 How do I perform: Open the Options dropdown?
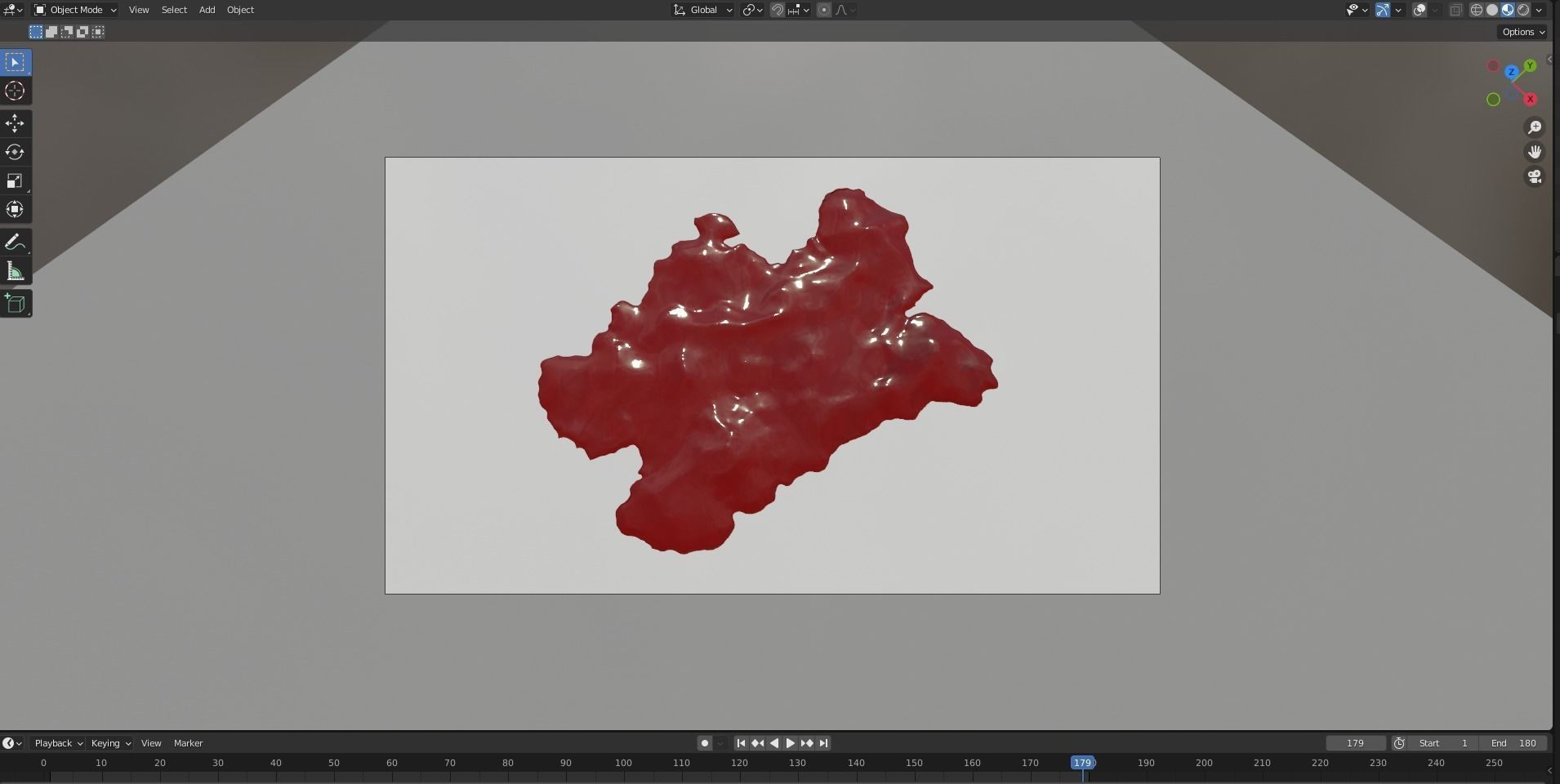pyautogui.click(x=1523, y=32)
